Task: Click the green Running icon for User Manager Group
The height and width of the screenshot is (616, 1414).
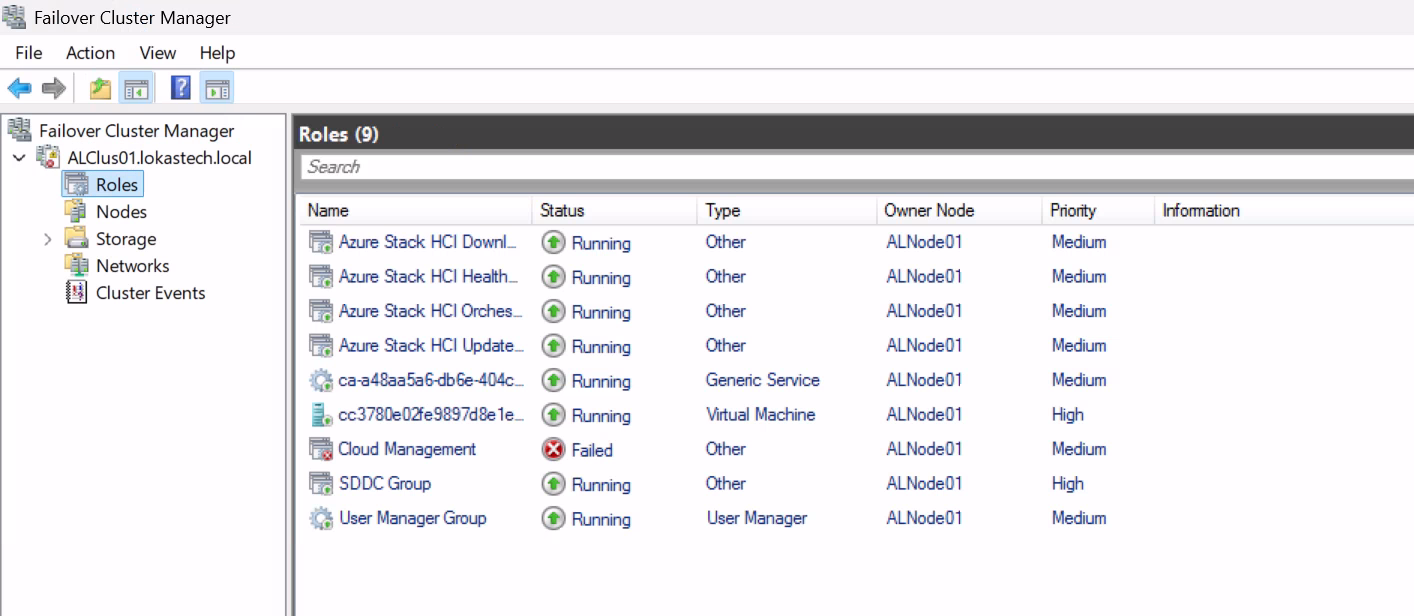Action: (553, 518)
